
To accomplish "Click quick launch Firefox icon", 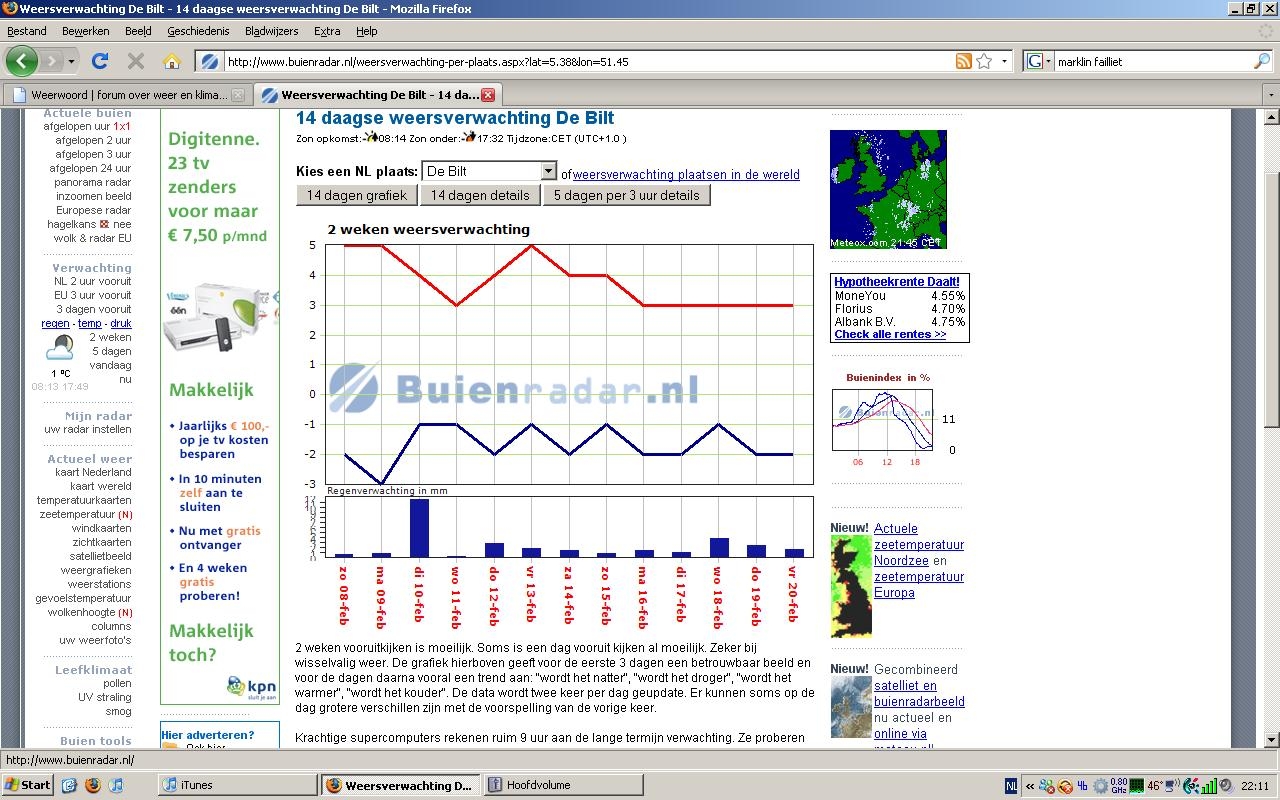I will point(93,785).
